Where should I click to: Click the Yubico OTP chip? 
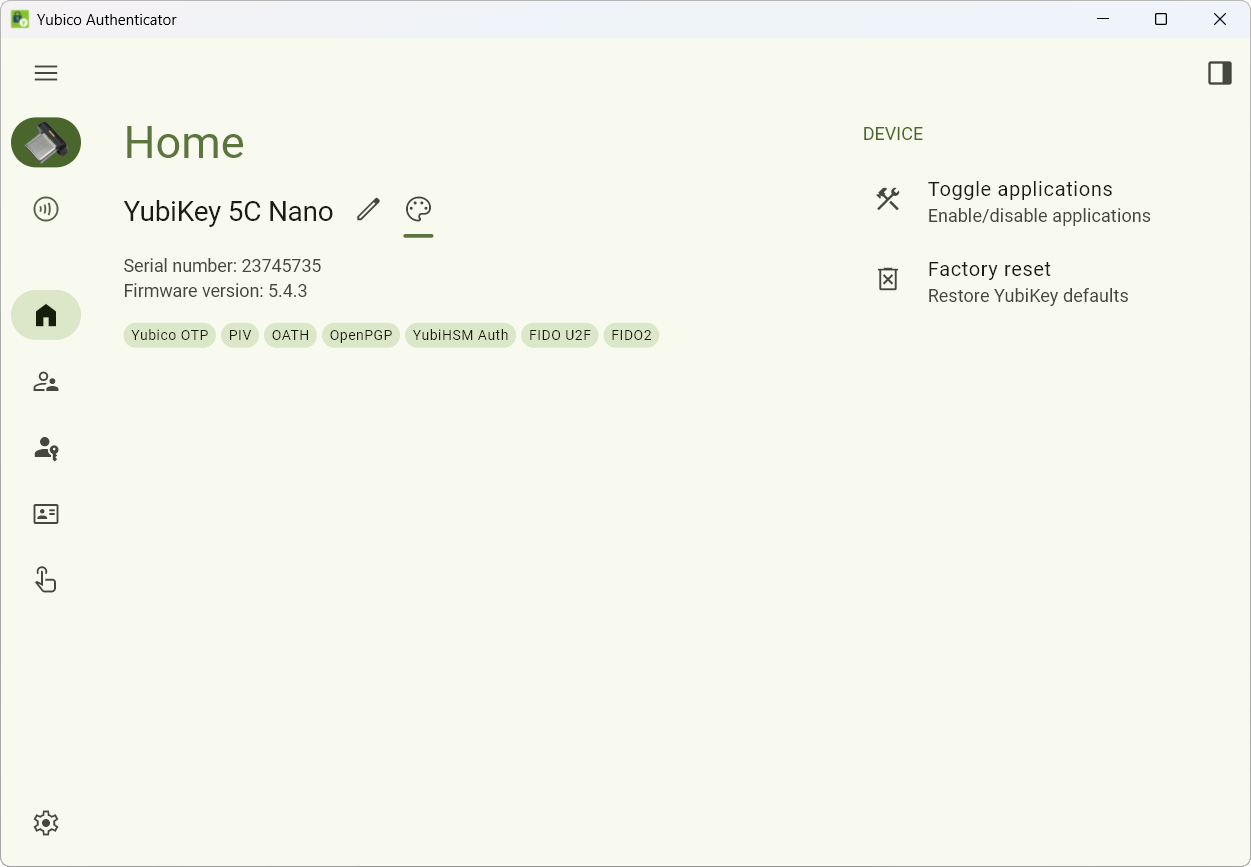pyautogui.click(x=170, y=335)
